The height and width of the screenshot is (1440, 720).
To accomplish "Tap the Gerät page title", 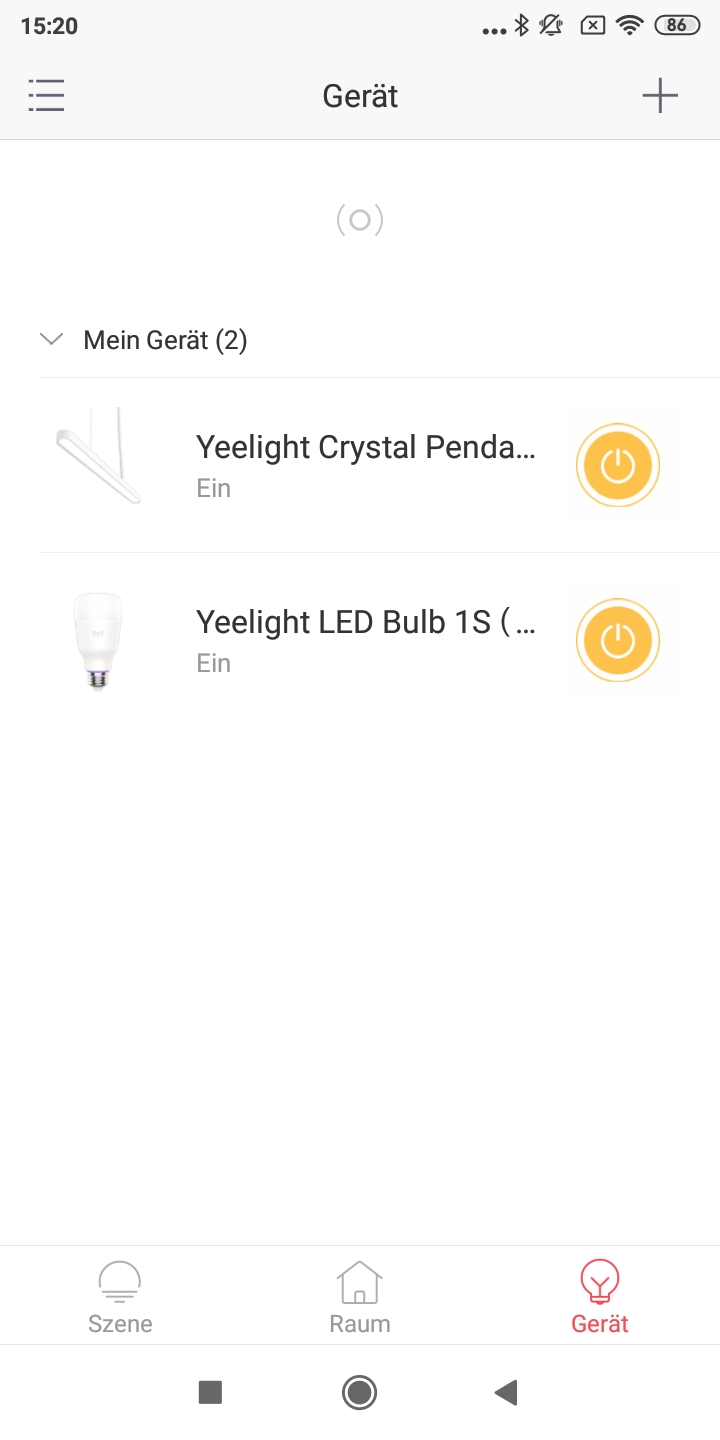I will click(x=360, y=96).
